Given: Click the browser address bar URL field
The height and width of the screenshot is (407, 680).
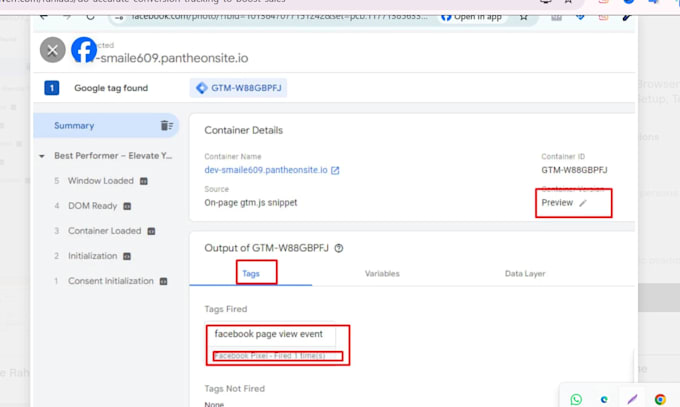Looking at the screenshot, I should pos(278,17).
